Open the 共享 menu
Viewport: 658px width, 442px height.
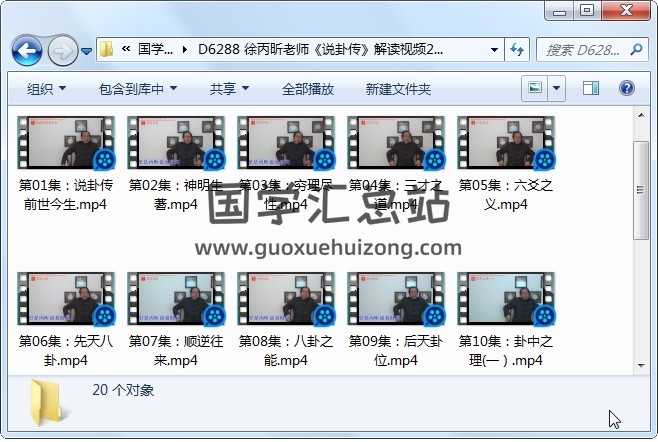tap(228, 89)
